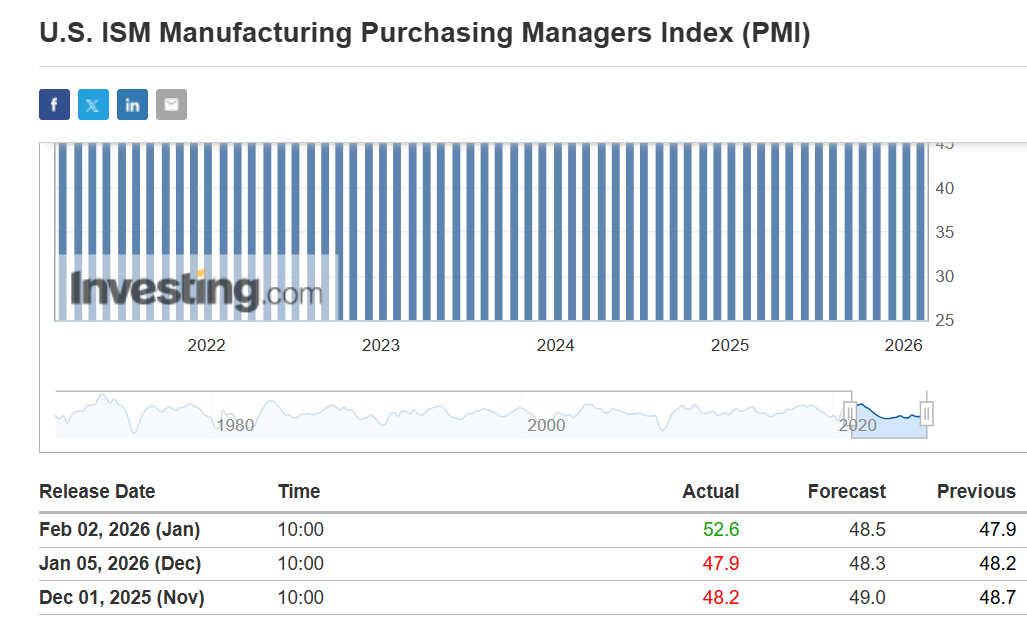This screenshot has width=1027, height=620.
Task: Click the LinkedIn share icon
Action: click(x=132, y=105)
